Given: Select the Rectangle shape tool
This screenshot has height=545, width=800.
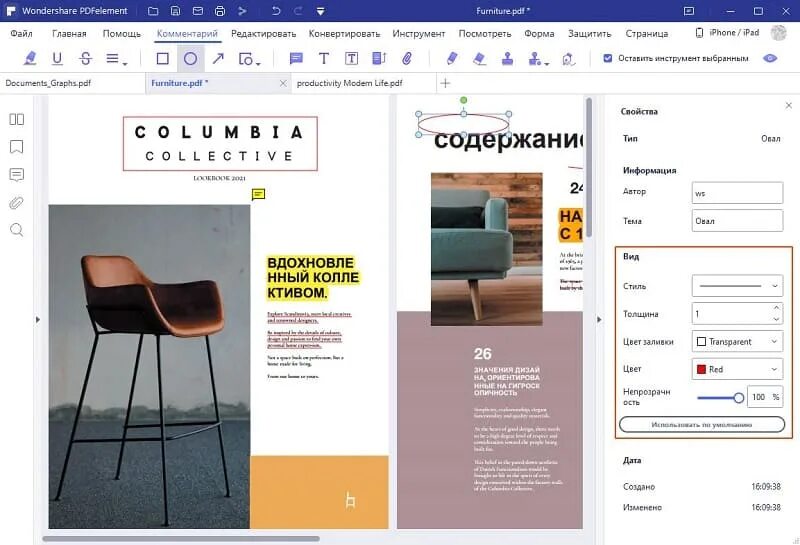Looking at the screenshot, I should coord(163,59).
